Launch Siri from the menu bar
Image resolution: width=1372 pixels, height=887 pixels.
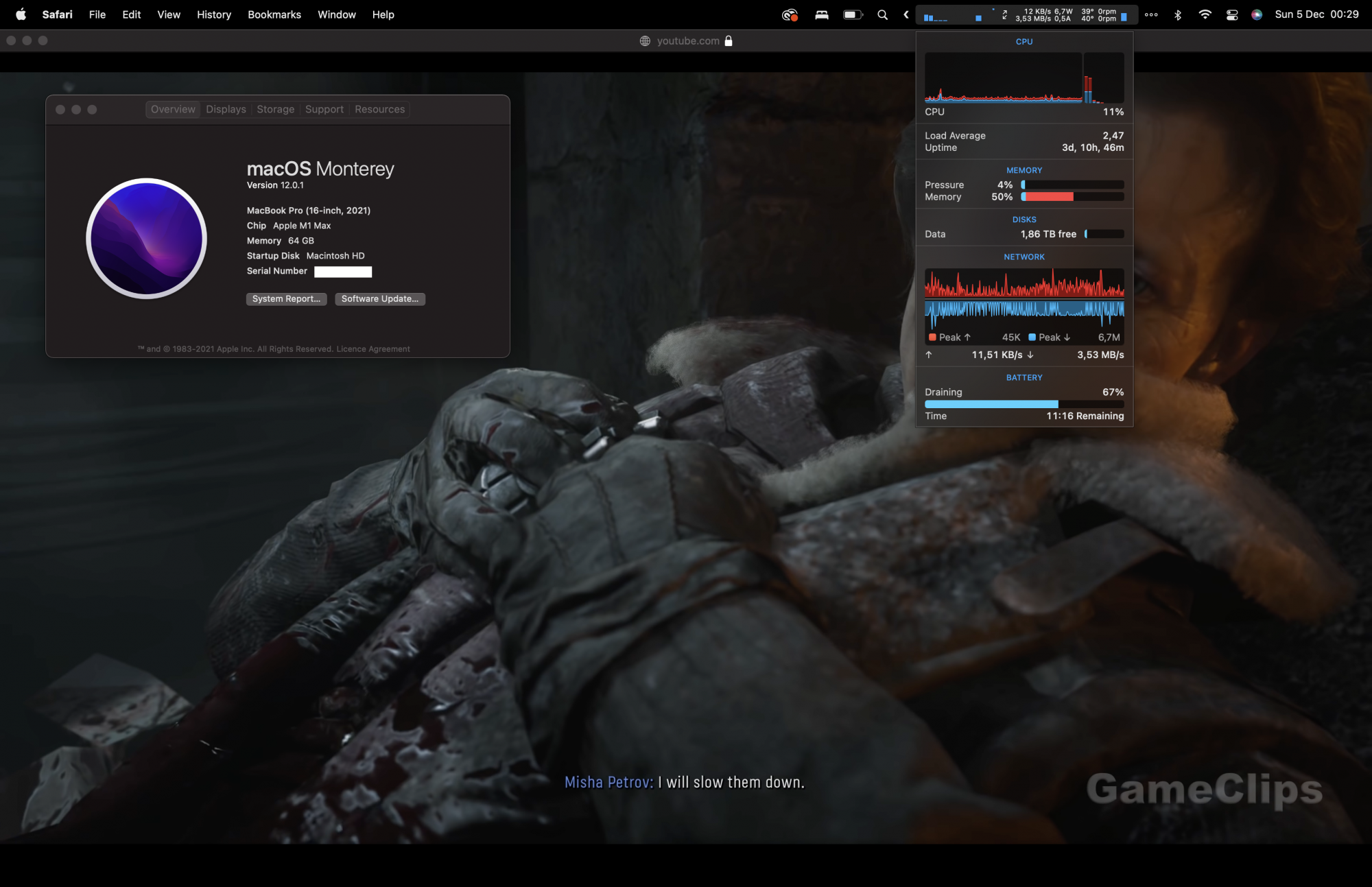(1257, 14)
